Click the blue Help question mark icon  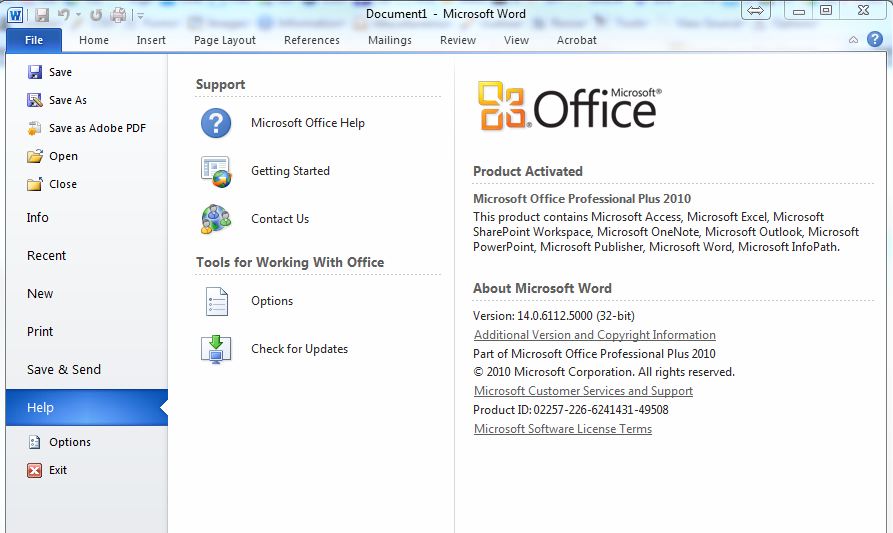point(875,39)
